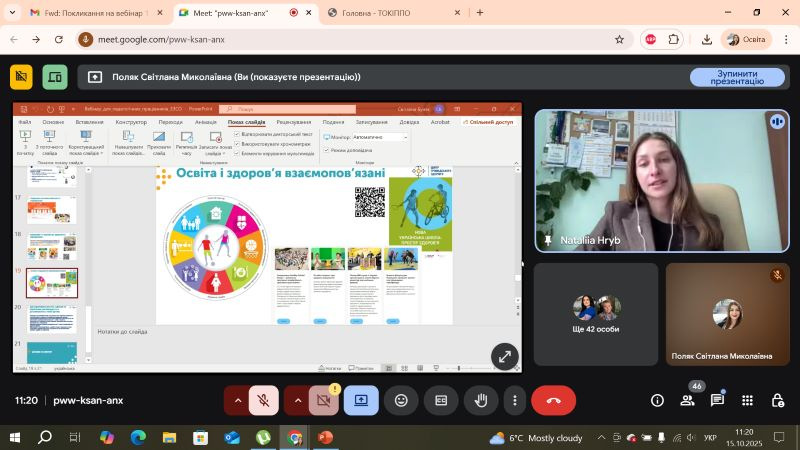Expand audio settings arrow beside microphone
Screen dimensions: 800x450
[x=237, y=400]
